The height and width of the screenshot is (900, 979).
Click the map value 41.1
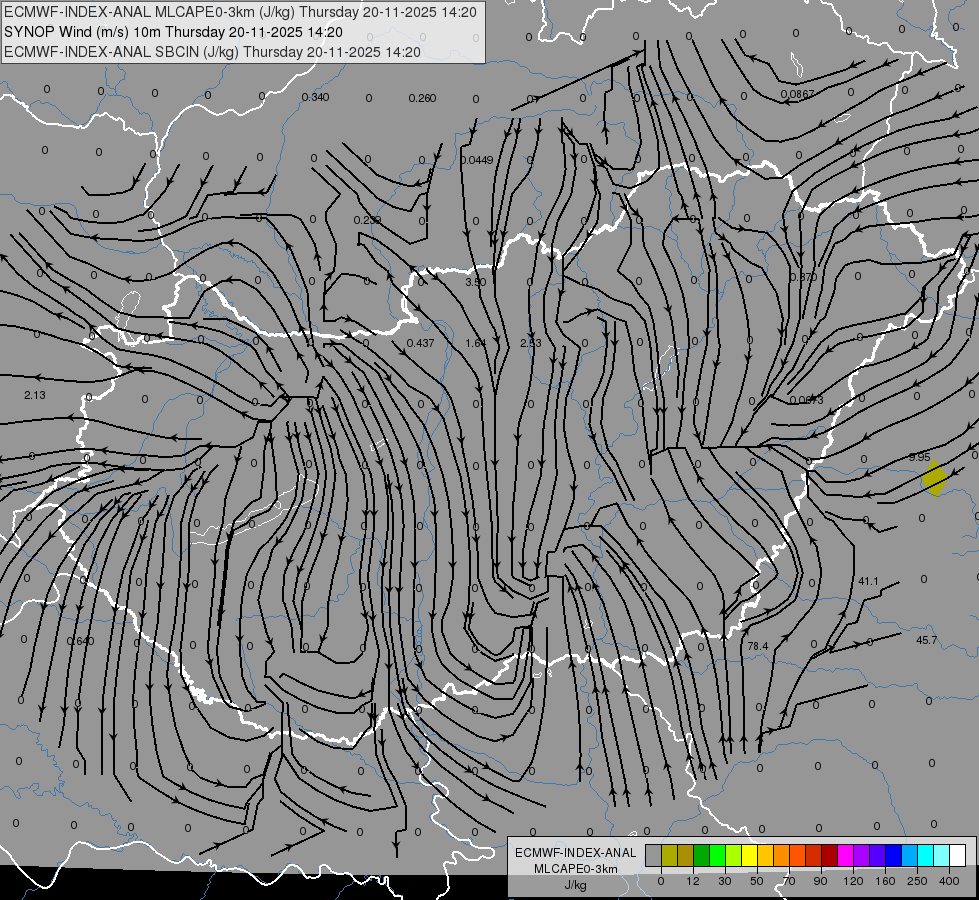(x=868, y=581)
